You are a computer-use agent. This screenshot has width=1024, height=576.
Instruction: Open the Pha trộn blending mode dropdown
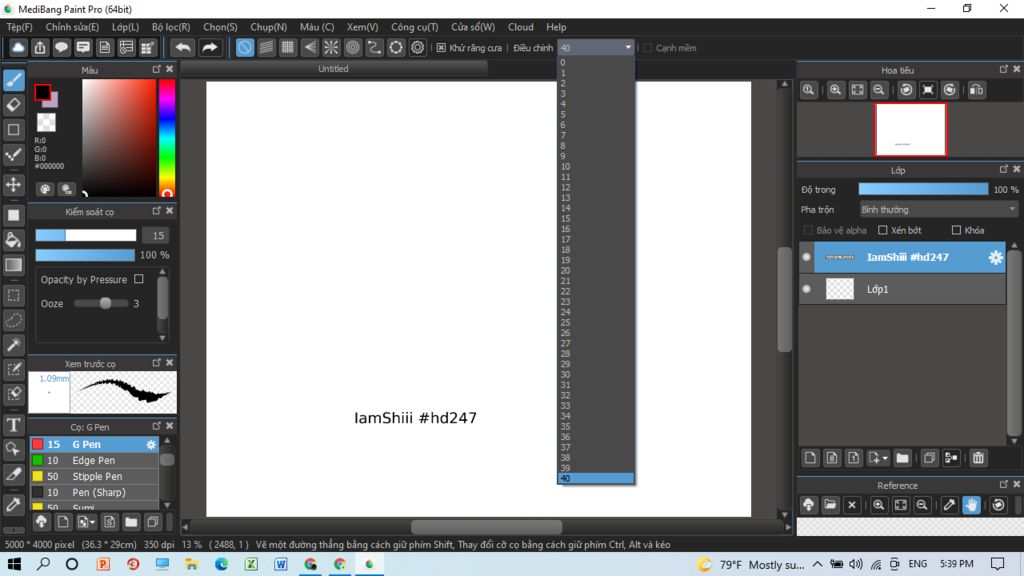(938, 210)
